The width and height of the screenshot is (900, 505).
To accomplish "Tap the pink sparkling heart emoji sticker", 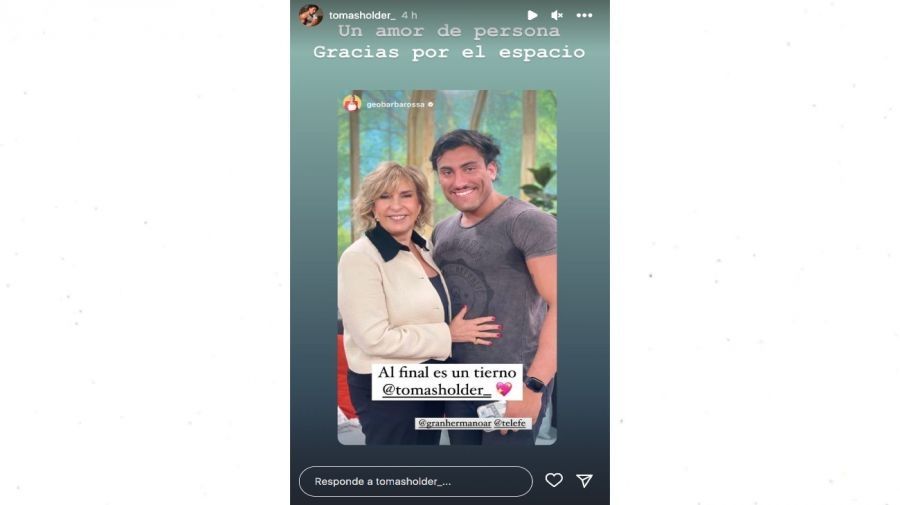I will tap(504, 390).
